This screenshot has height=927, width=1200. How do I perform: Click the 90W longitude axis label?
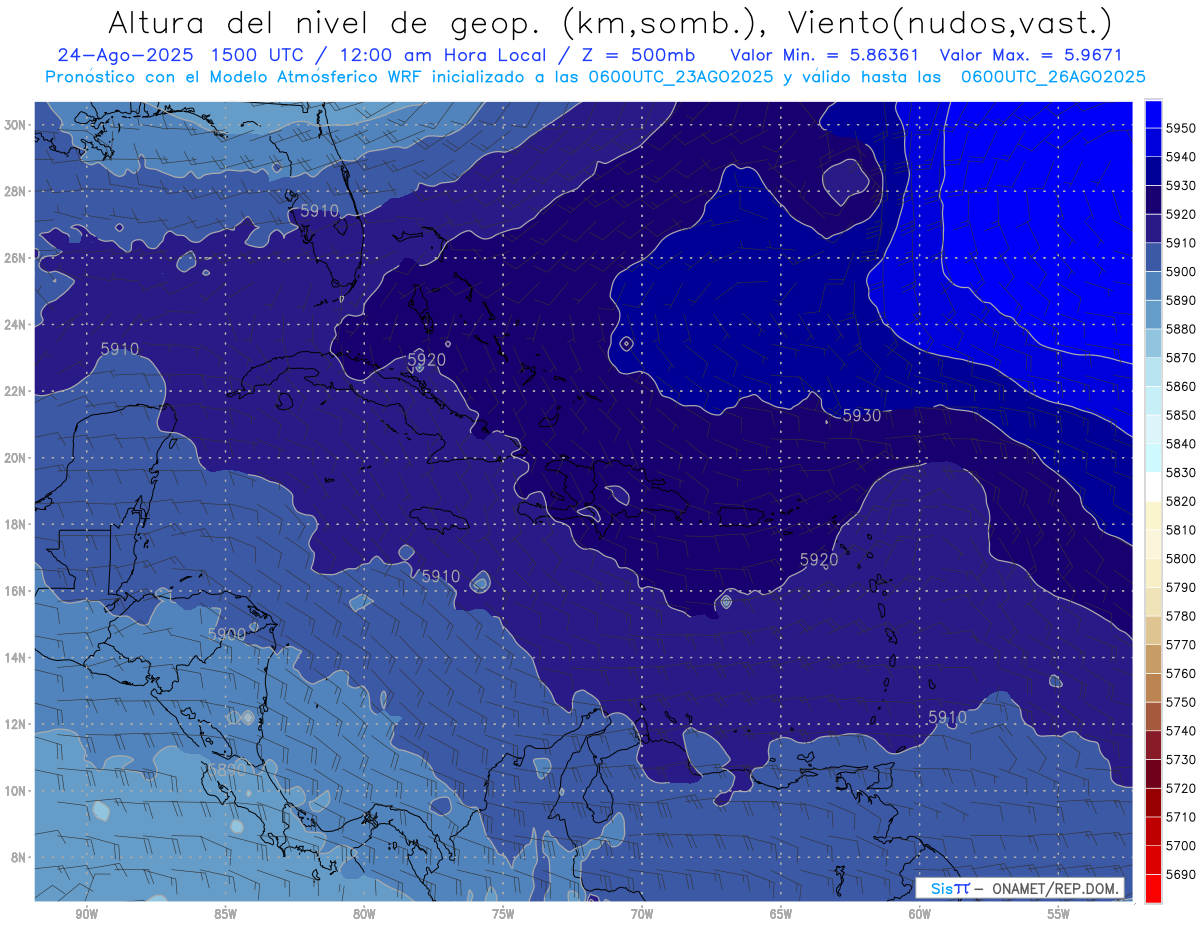click(87, 914)
